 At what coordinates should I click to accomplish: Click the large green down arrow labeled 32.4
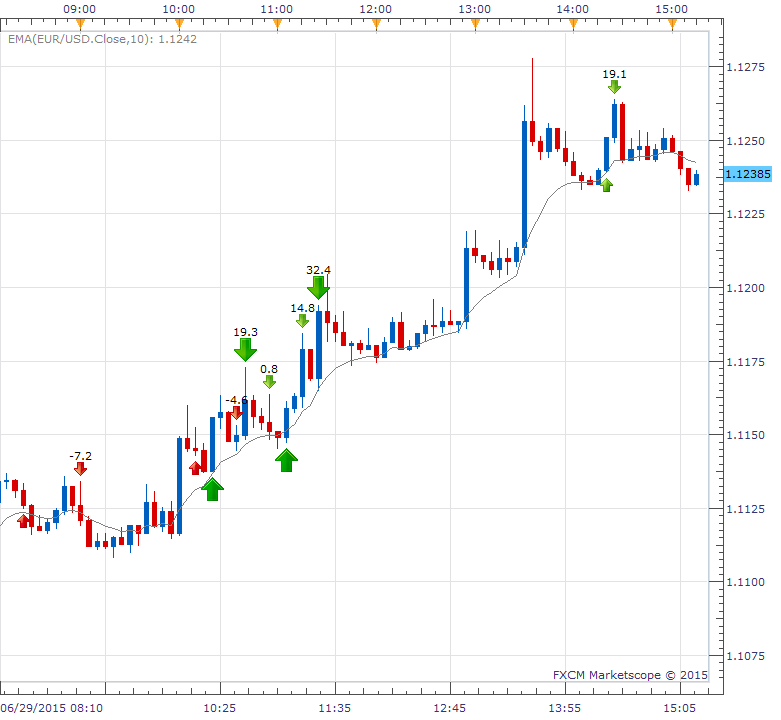[318, 288]
